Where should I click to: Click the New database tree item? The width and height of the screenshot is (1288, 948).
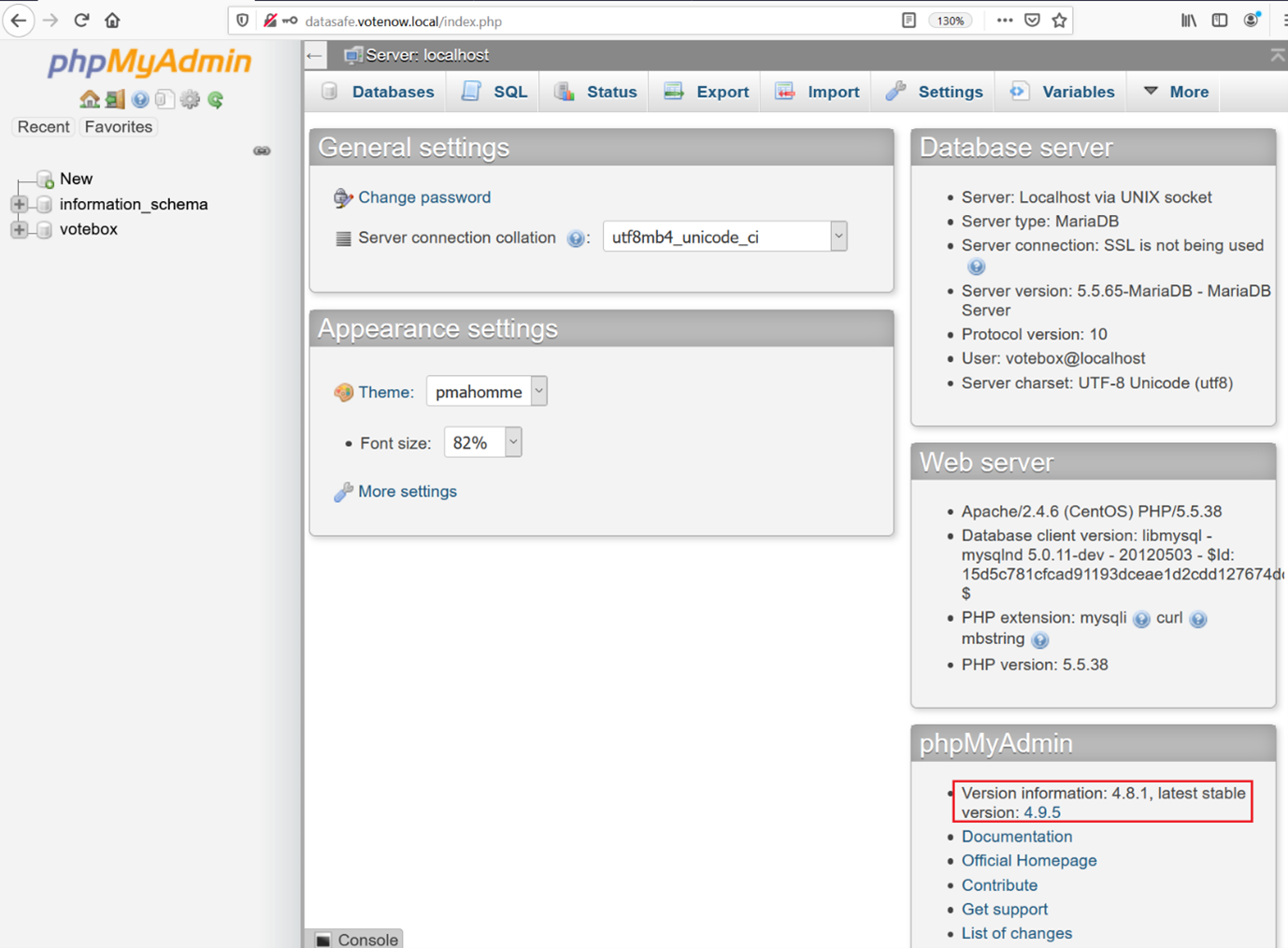(76, 179)
